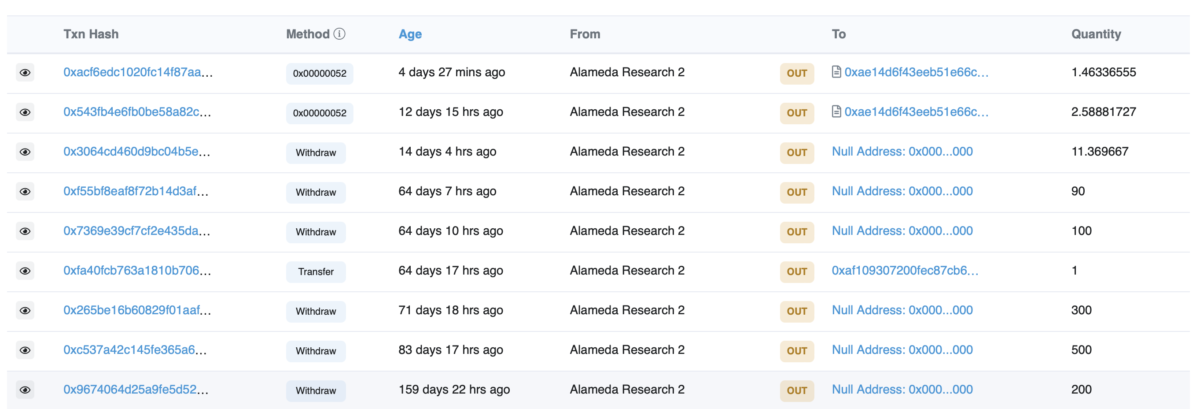Click Alameda Research 2 in the 71 days row
Image resolution: width=1200 pixels, height=409 pixels.
[x=627, y=311]
